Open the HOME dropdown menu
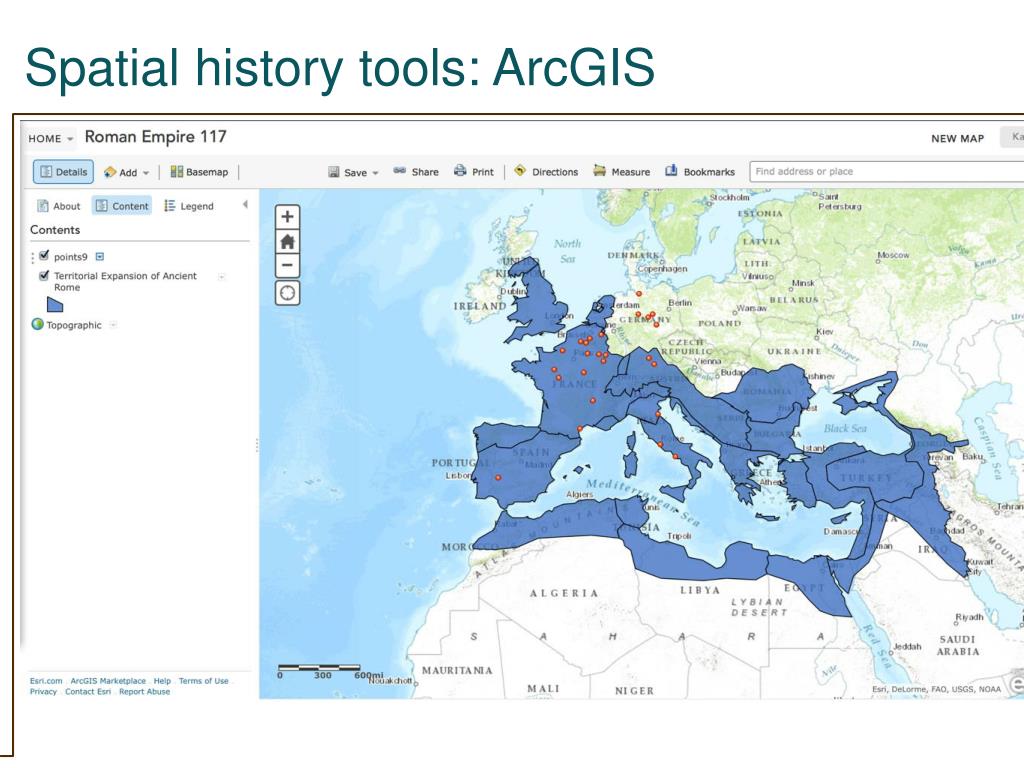Screen dimensions: 1024x768 point(50,138)
